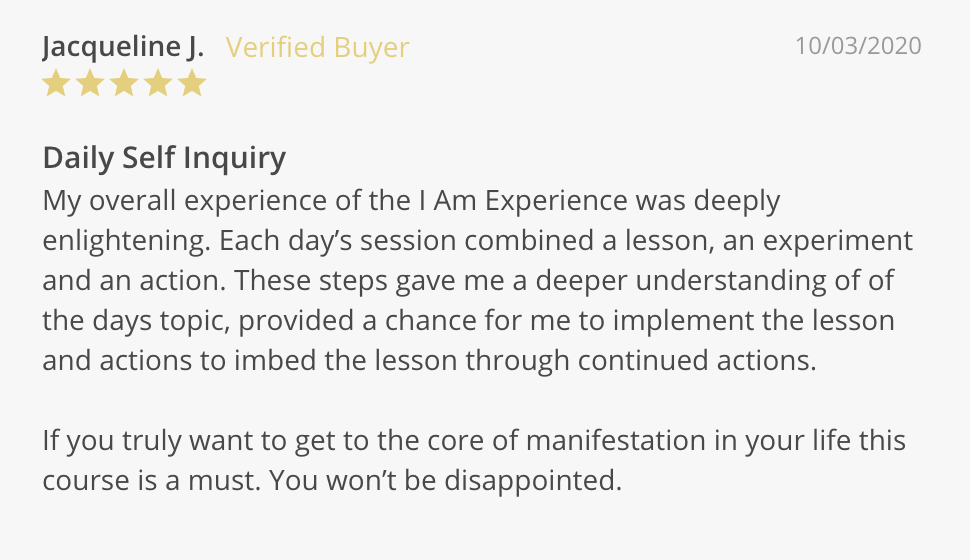
Task: Click the review date 10/03/2020
Action: click(858, 46)
